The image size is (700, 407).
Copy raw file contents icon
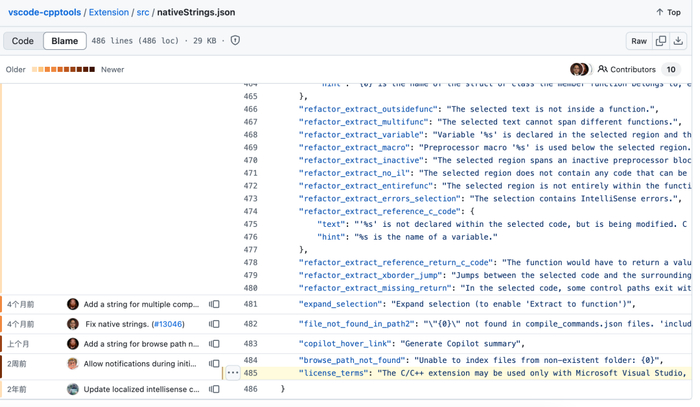click(661, 41)
